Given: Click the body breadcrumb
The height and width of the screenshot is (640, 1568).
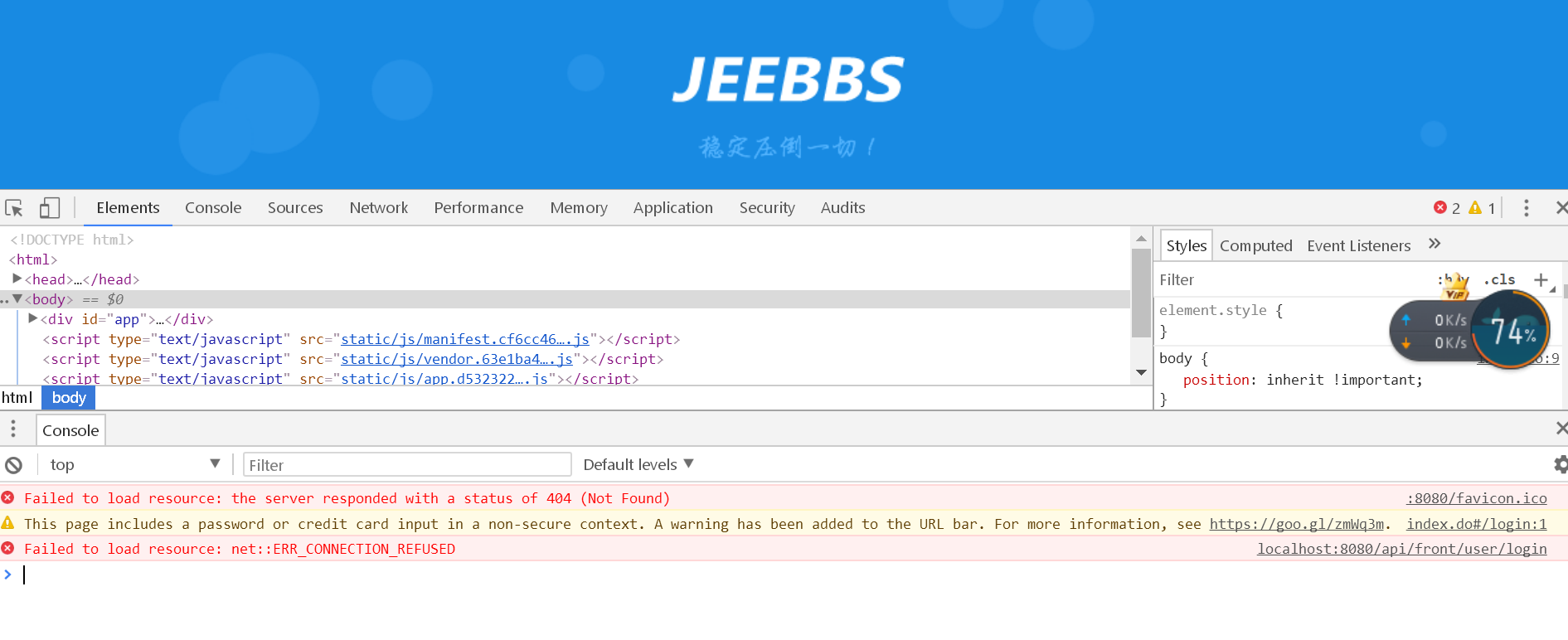Looking at the screenshot, I should [x=69, y=398].
